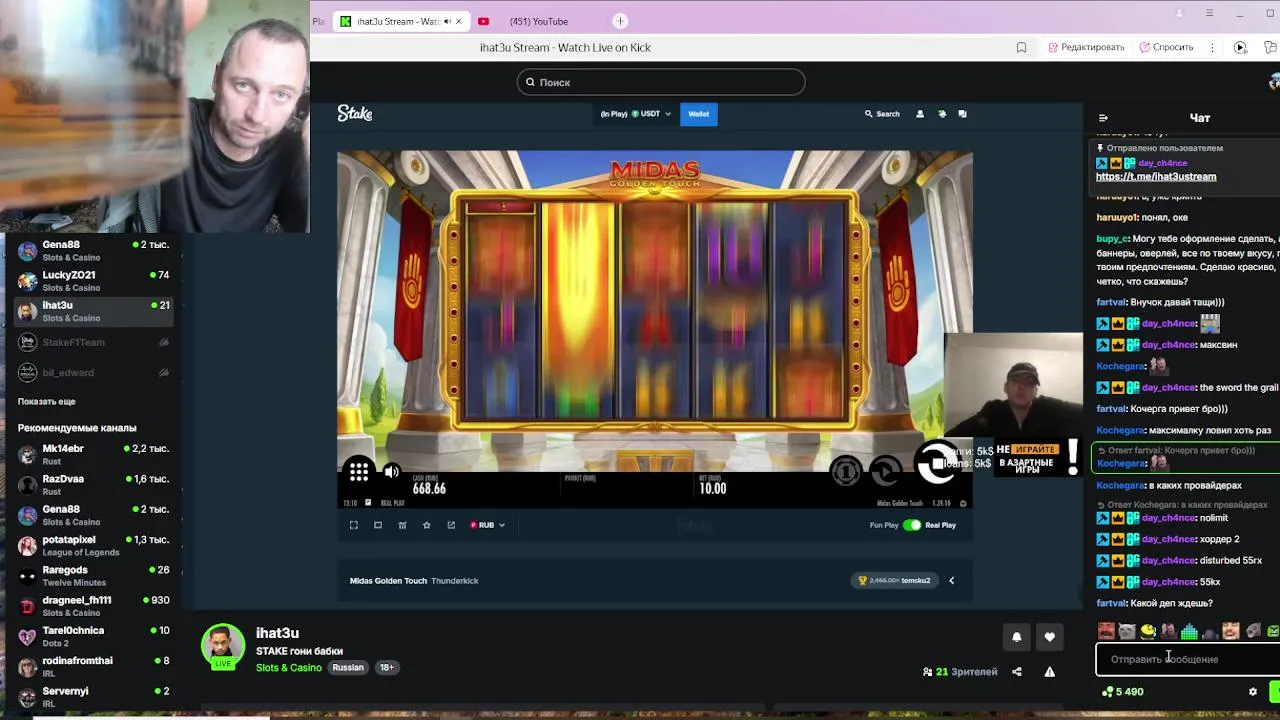The height and width of the screenshot is (720, 1280).
Task: Mute the tab audio speaker icon
Action: 446,21
